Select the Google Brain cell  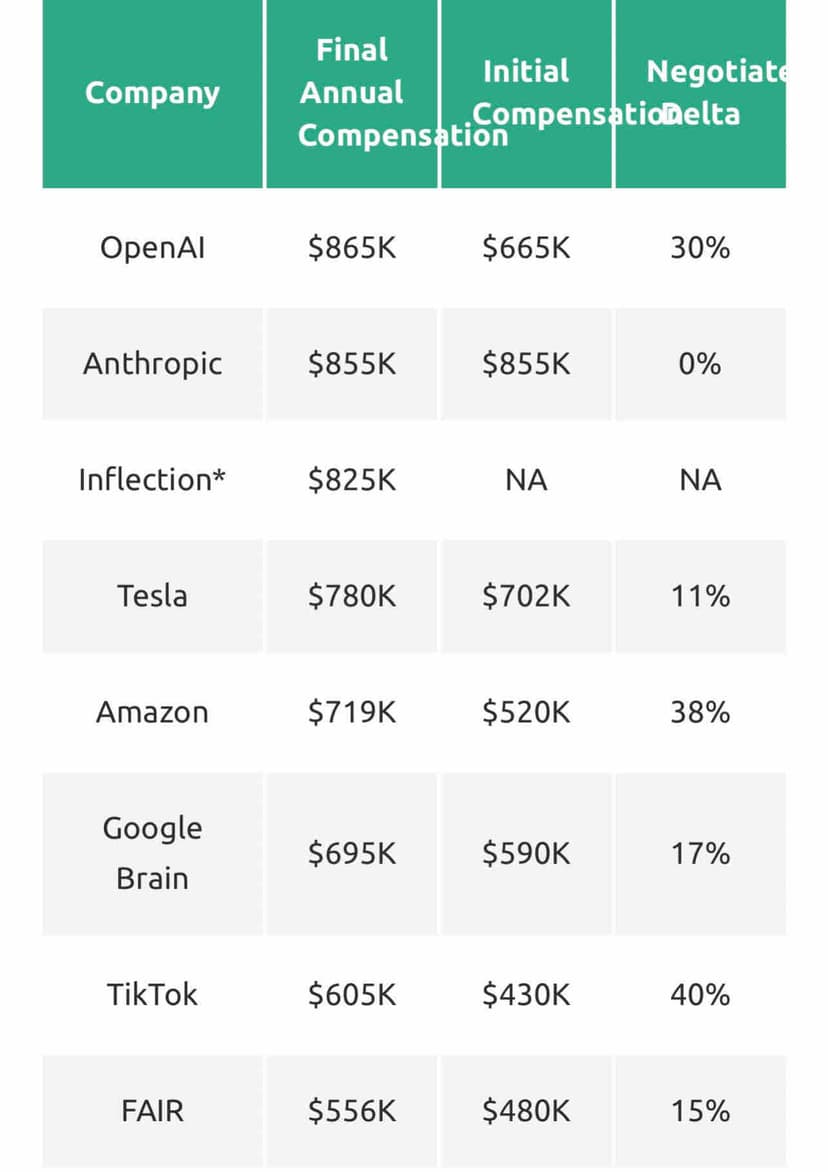tap(152, 853)
